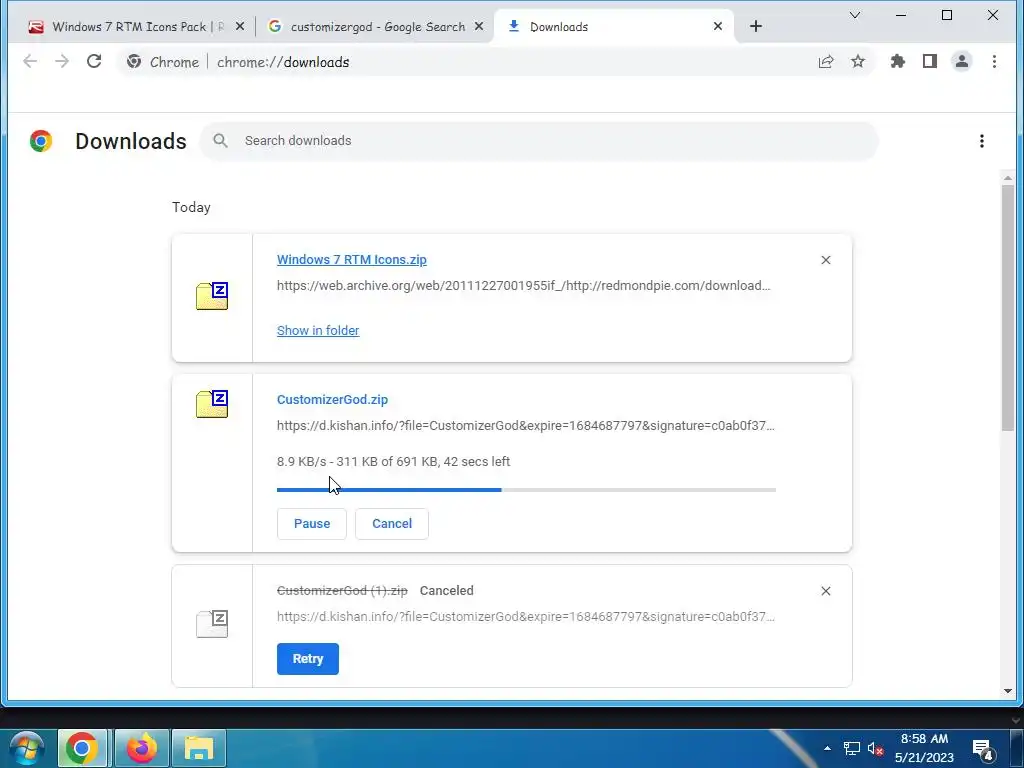The width and height of the screenshot is (1024, 768).
Task: Open File Explorer from the taskbar
Action: 199,748
